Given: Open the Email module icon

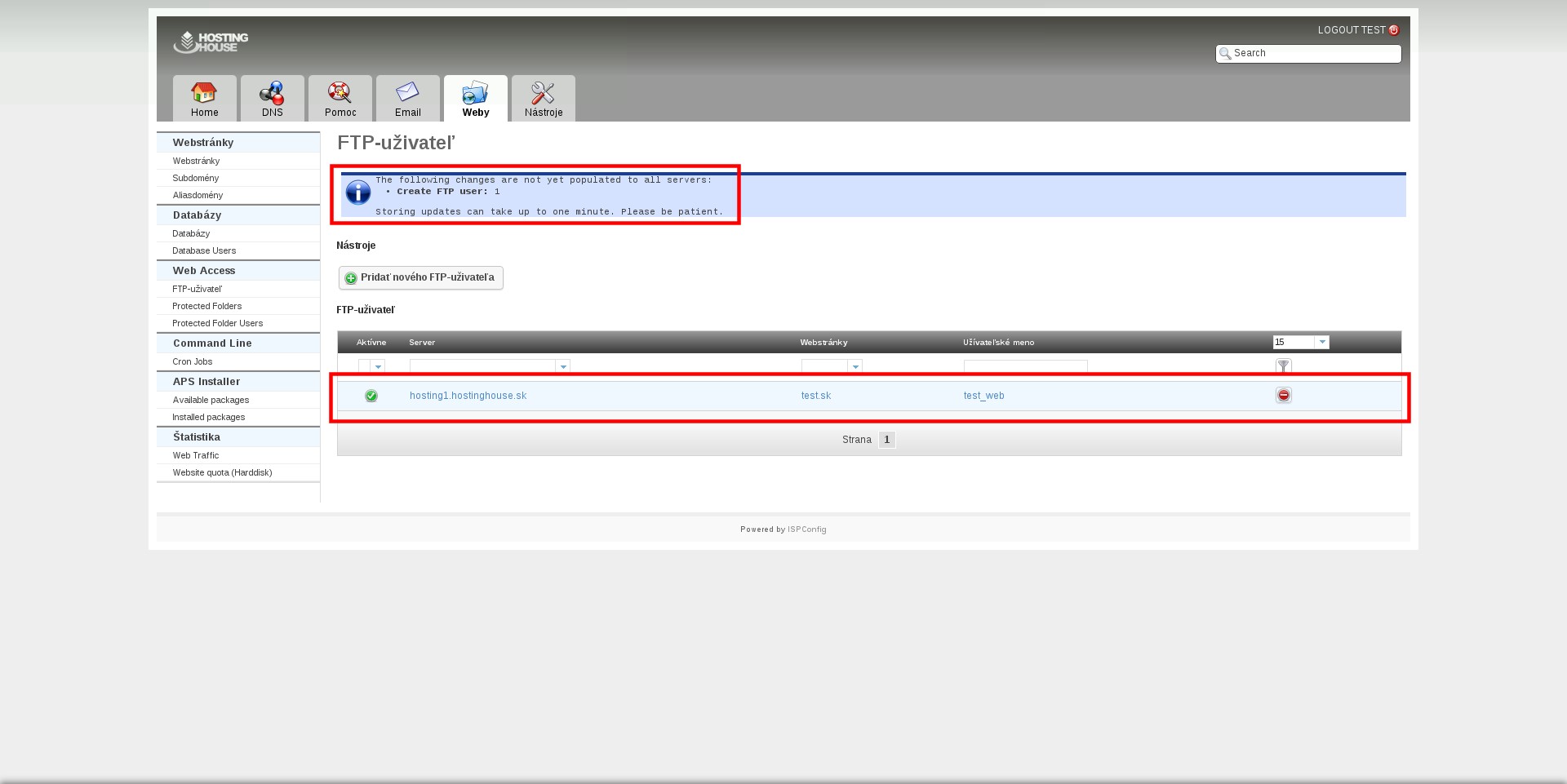Looking at the screenshot, I should tap(407, 94).
